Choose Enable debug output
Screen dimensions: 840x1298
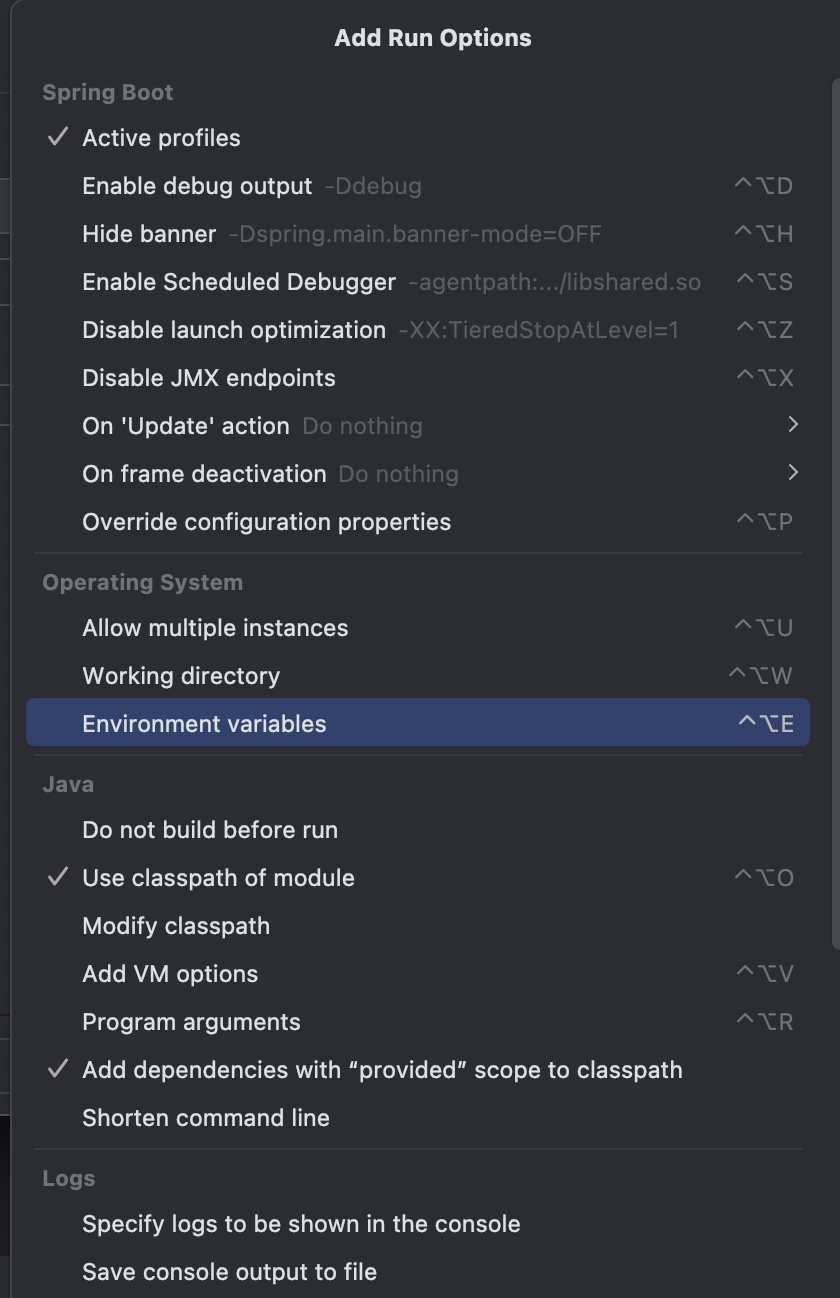coord(197,186)
